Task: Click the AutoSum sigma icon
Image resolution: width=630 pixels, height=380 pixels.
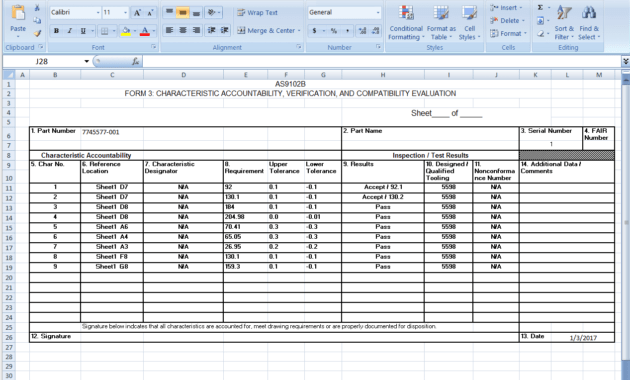Action: coord(540,7)
